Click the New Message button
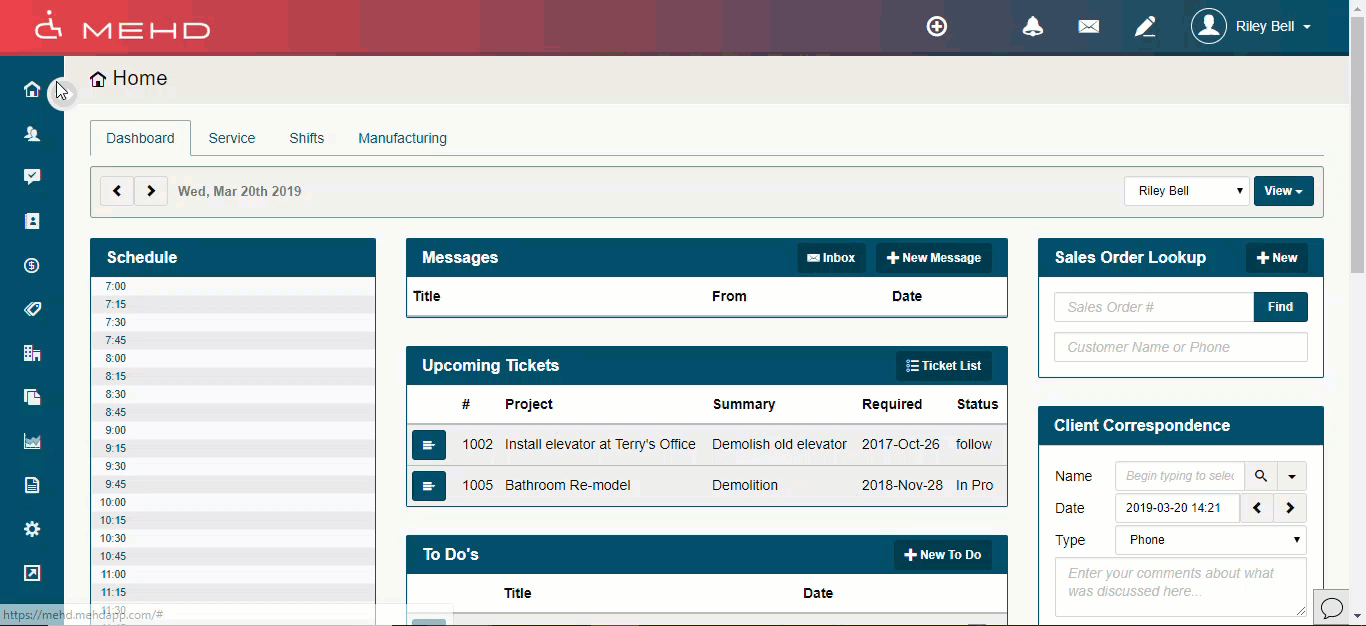This screenshot has height=626, width=1366. (x=934, y=258)
